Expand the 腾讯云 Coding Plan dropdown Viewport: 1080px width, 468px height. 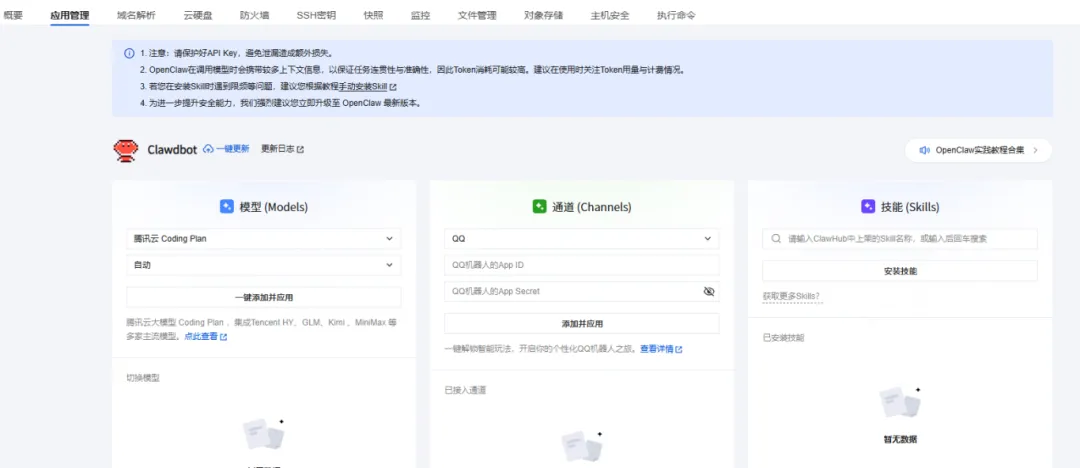[x=263, y=238]
